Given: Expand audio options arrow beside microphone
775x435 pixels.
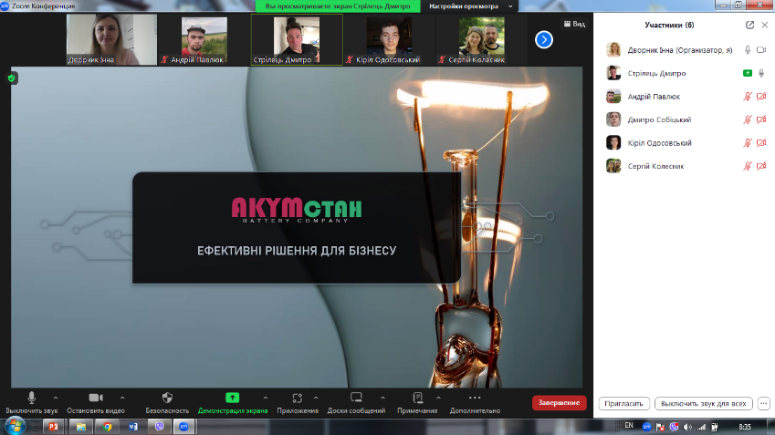Looking at the screenshot, I should click(55, 397).
